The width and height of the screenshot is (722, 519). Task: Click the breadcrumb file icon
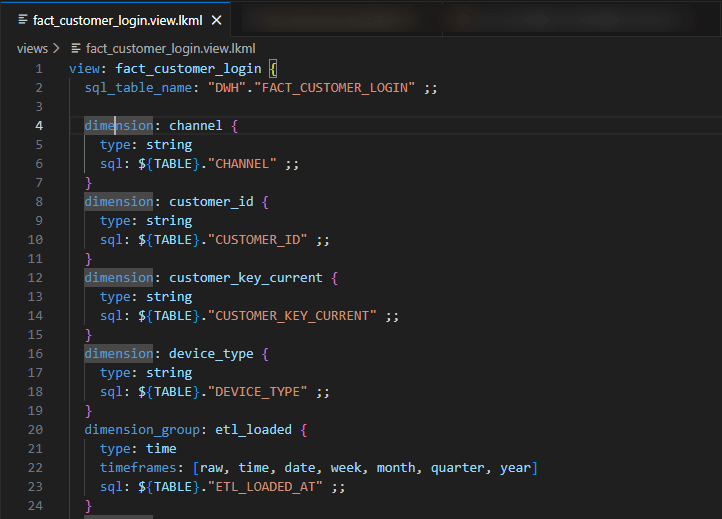pos(76,48)
